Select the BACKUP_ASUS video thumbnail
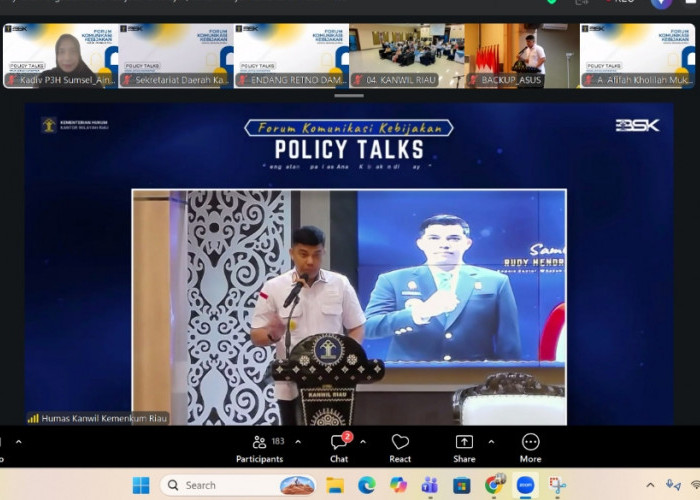Viewport: 700px width, 500px height. tap(522, 56)
